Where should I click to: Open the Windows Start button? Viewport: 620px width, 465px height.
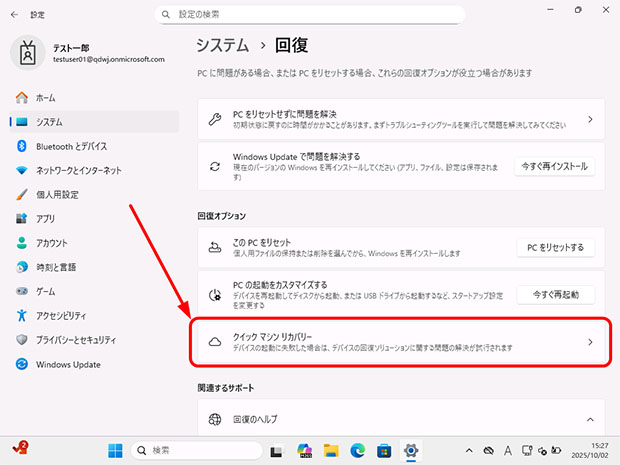click(x=115, y=450)
